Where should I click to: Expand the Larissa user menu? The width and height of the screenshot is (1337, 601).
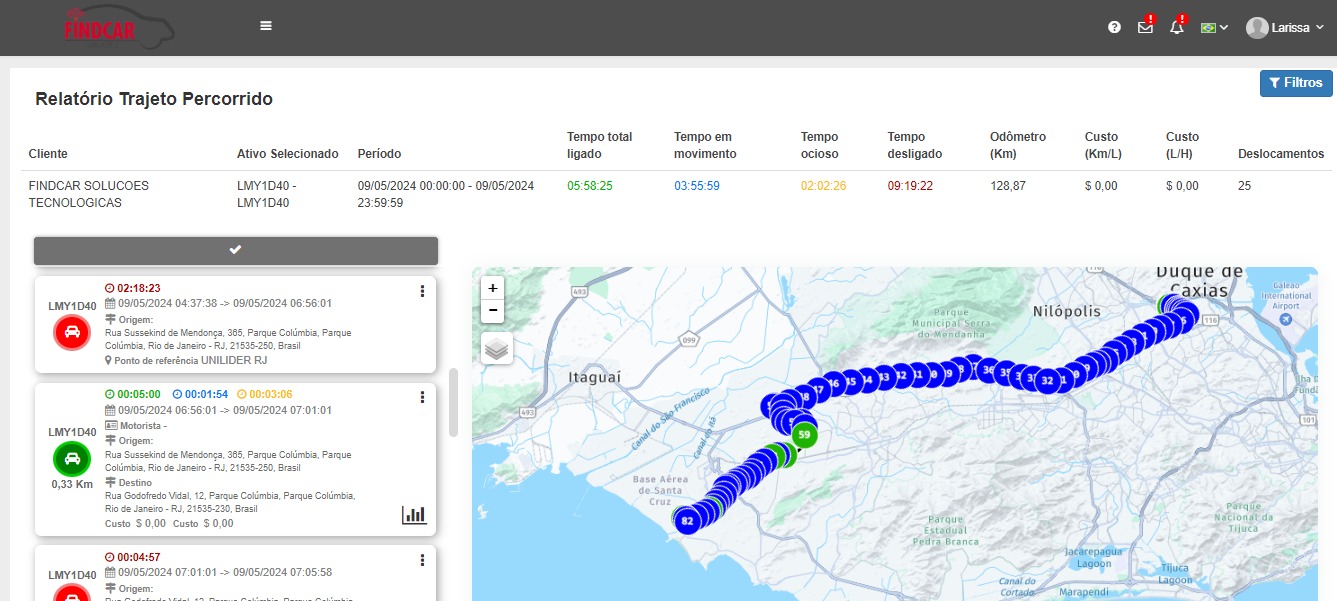click(x=1285, y=28)
